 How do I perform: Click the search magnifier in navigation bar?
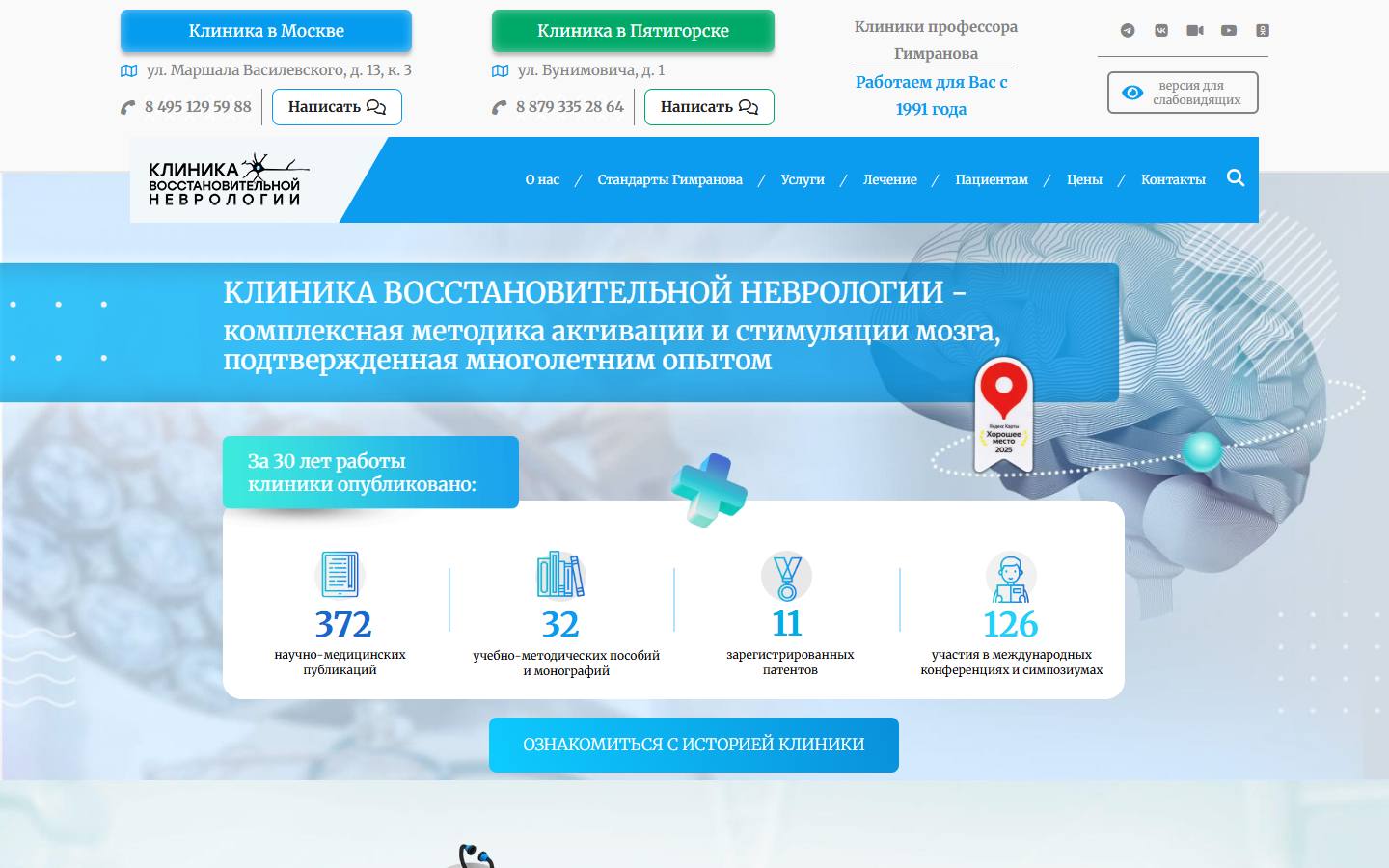coord(1236,178)
